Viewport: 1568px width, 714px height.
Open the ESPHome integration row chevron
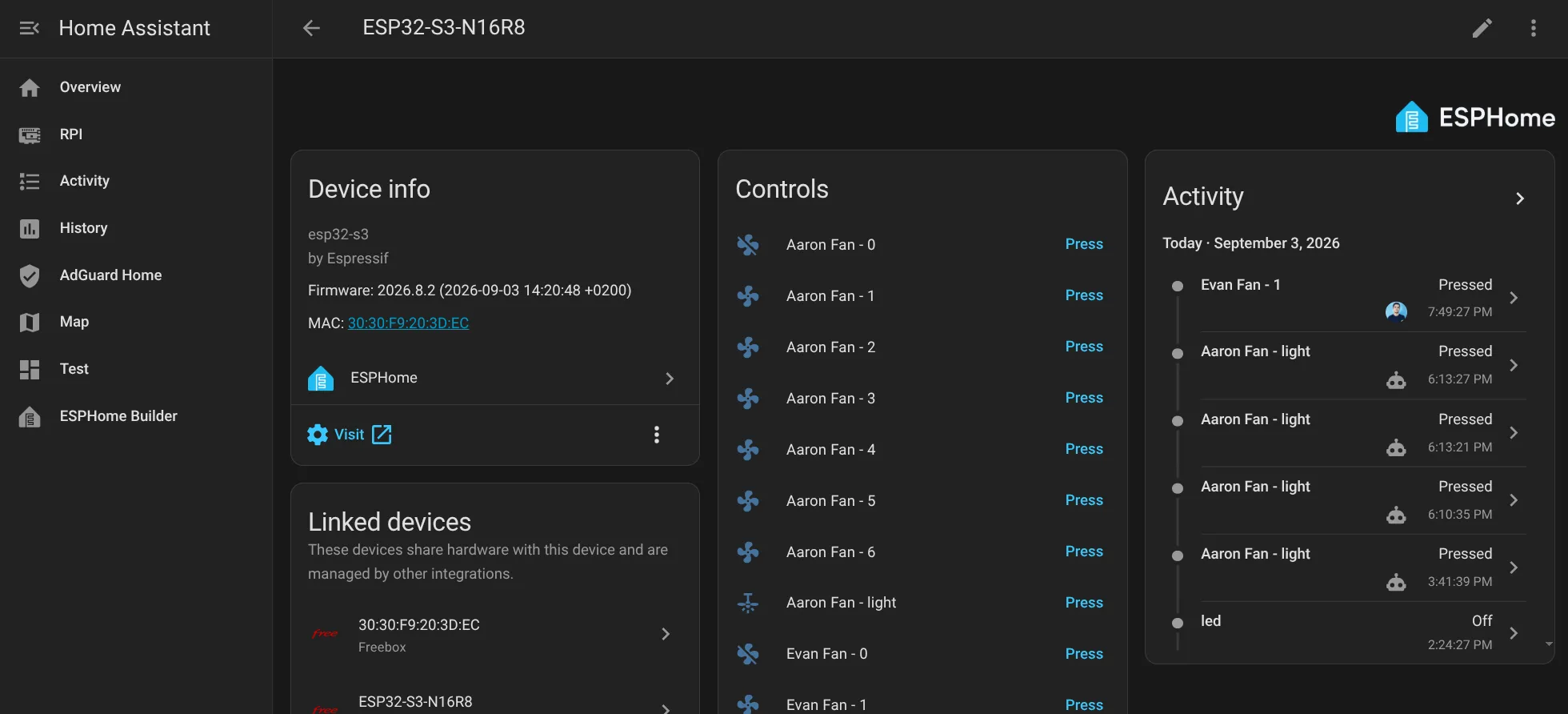[670, 378]
